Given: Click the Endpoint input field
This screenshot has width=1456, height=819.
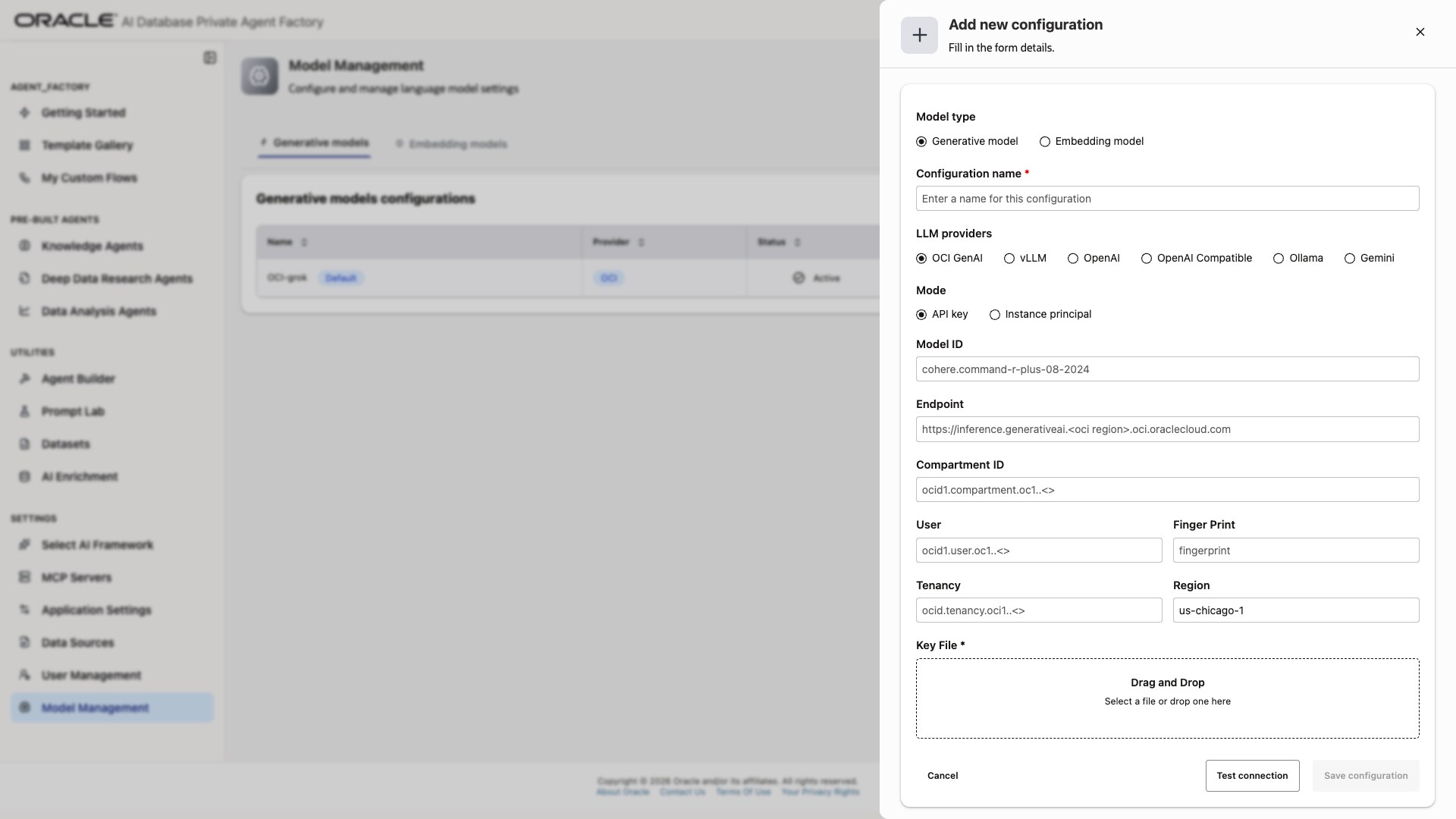Looking at the screenshot, I should click(x=1167, y=429).
